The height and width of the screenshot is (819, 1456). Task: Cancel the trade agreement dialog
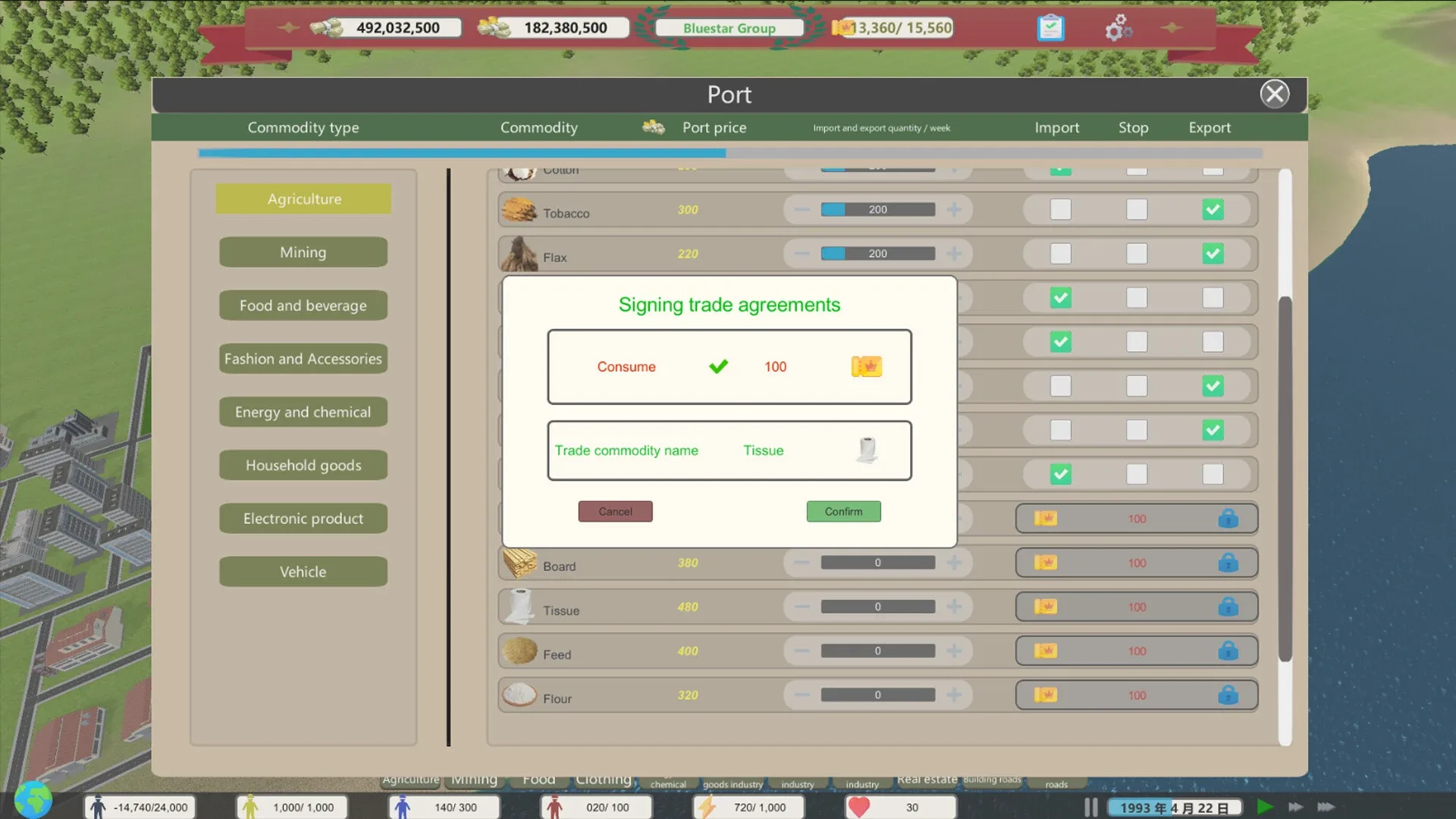[615, 512]
